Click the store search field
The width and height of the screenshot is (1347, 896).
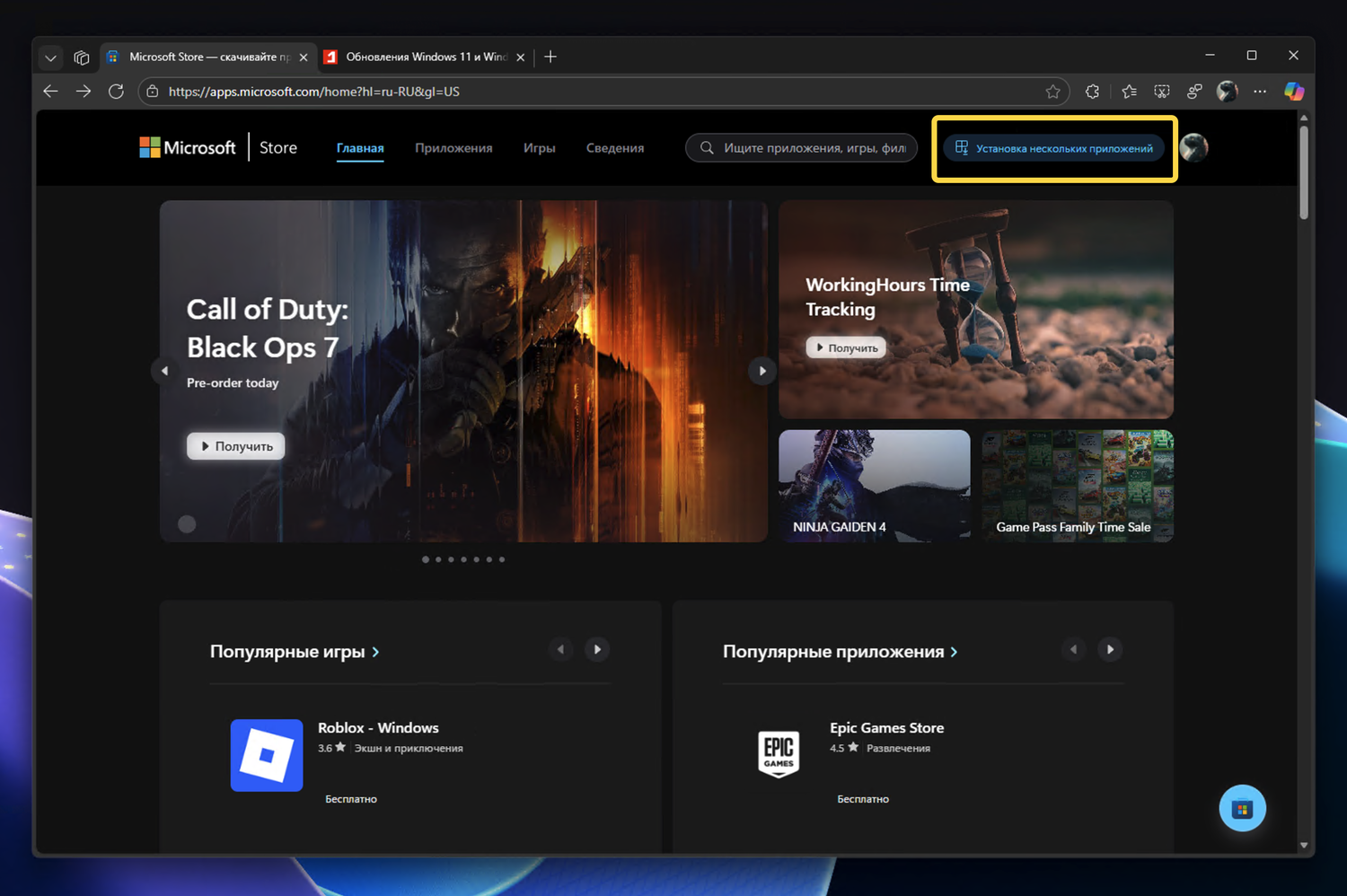click(801, 148)
